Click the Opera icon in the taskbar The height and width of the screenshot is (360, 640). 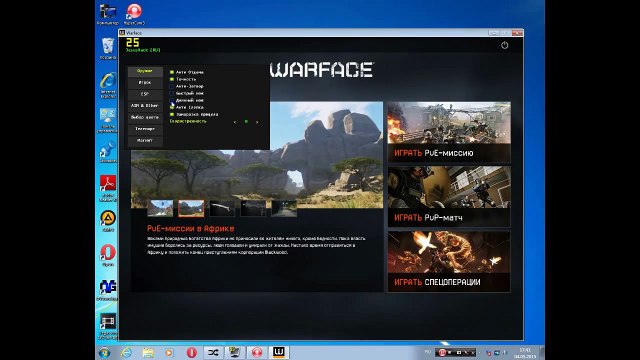click(x=191, y=352)
